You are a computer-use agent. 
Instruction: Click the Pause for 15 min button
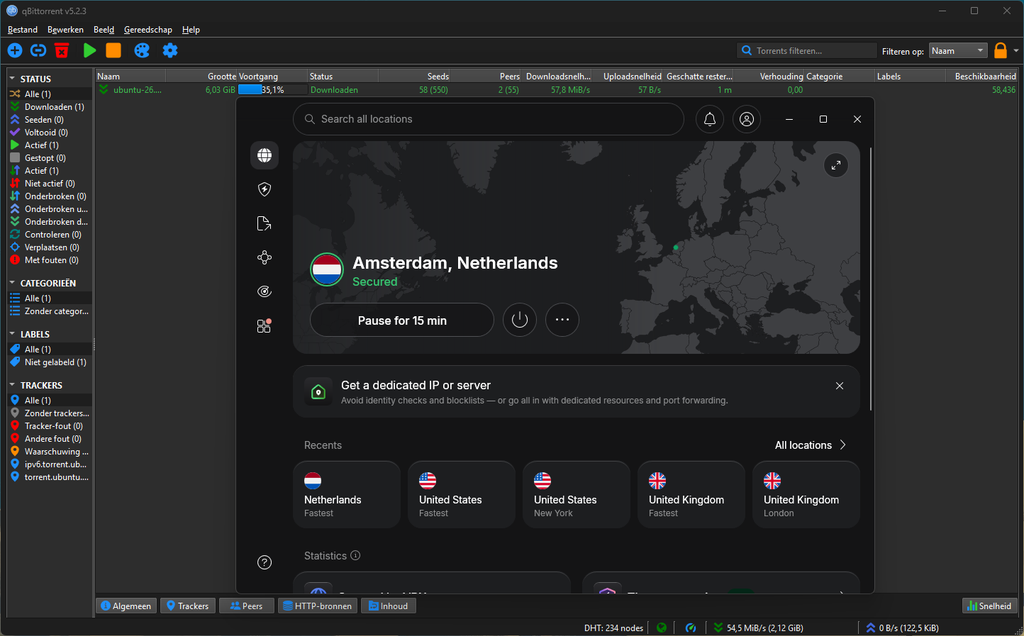402,320
